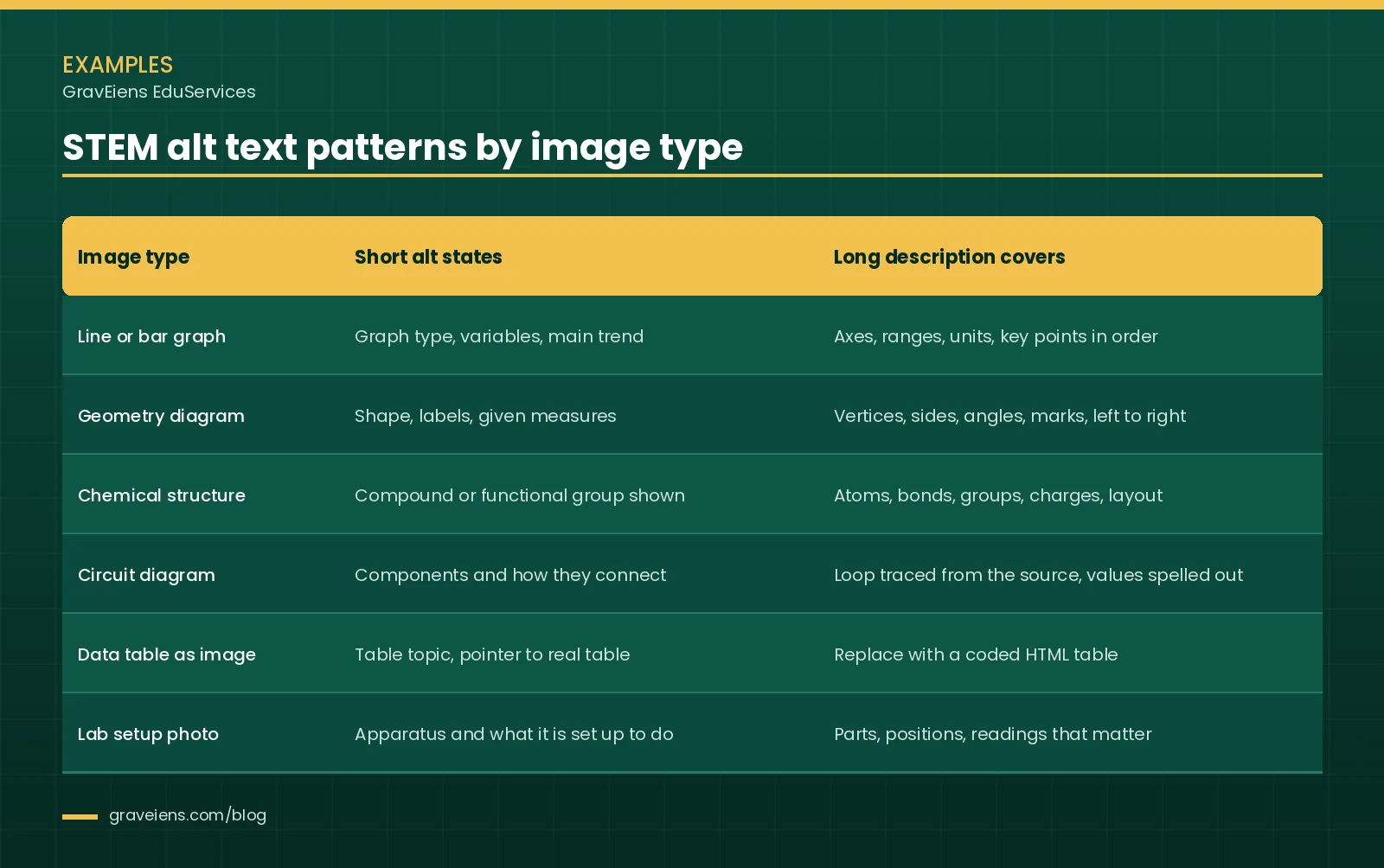The image size is (1384, 868).
Task: Click 'Compound or functional group shown' cell
Action: point(520,495)
